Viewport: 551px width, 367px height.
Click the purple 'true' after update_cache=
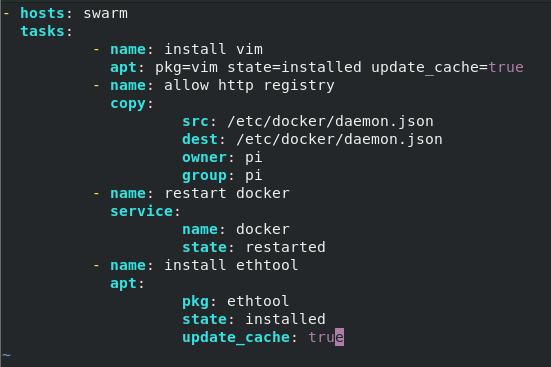(506, 67)
